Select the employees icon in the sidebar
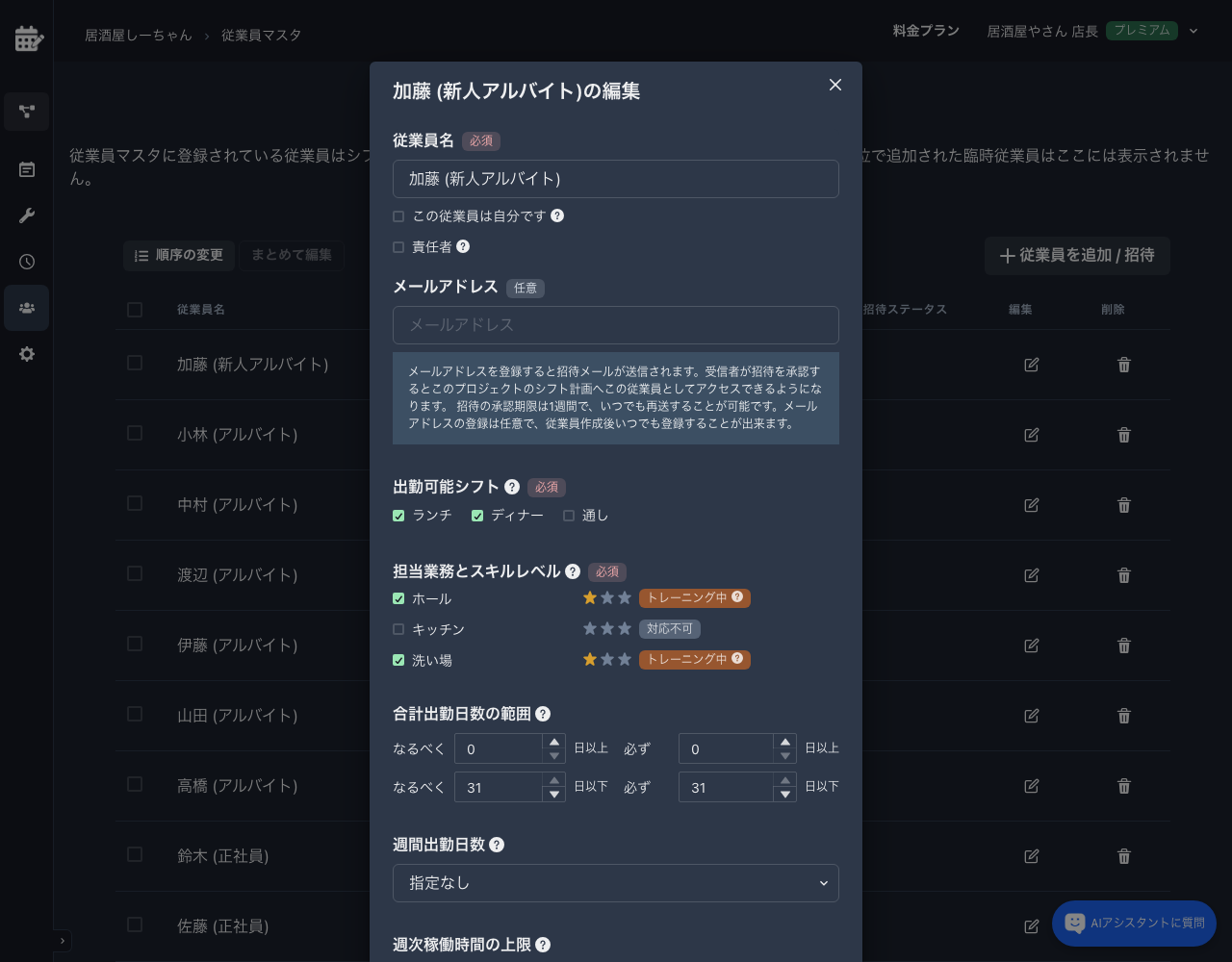 coord(26,308)
